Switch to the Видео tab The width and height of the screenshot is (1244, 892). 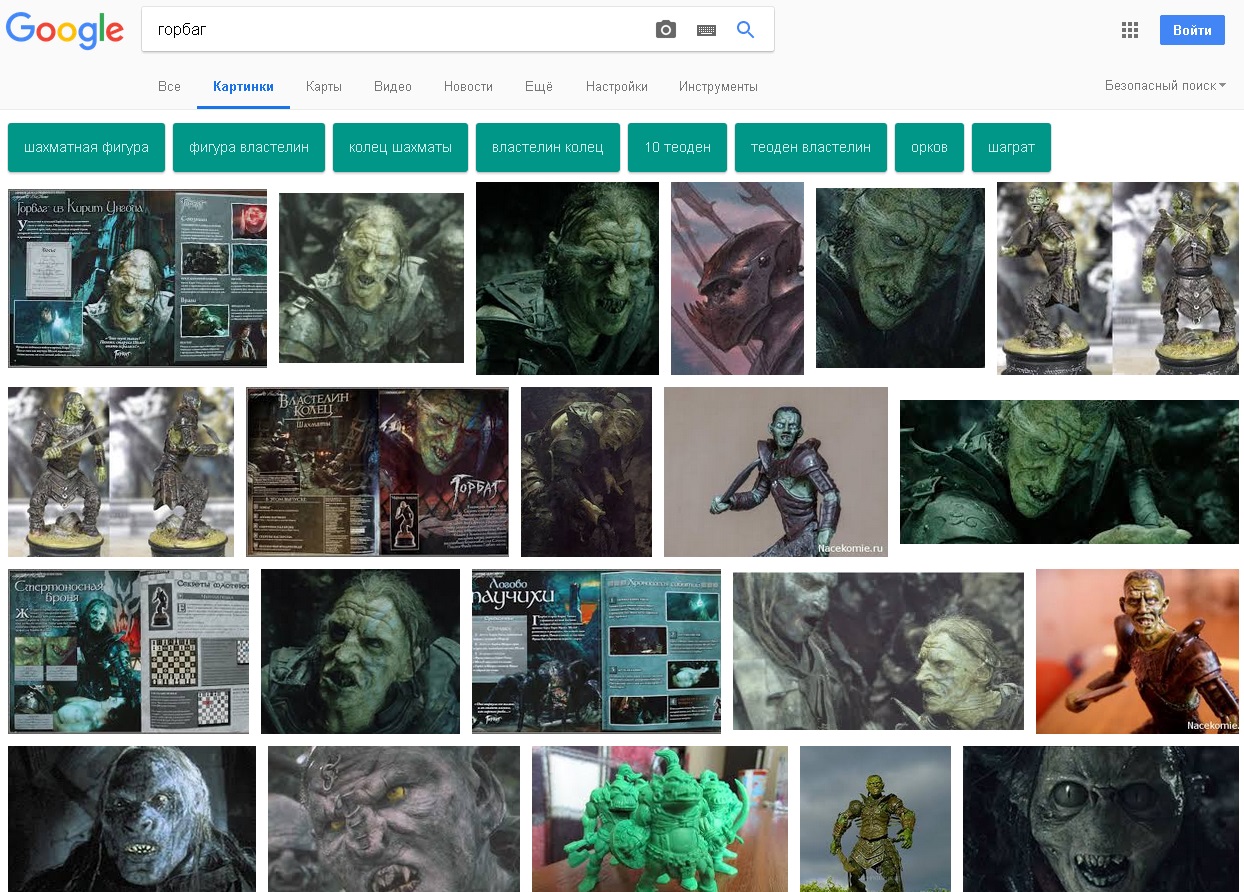point(393,87)
